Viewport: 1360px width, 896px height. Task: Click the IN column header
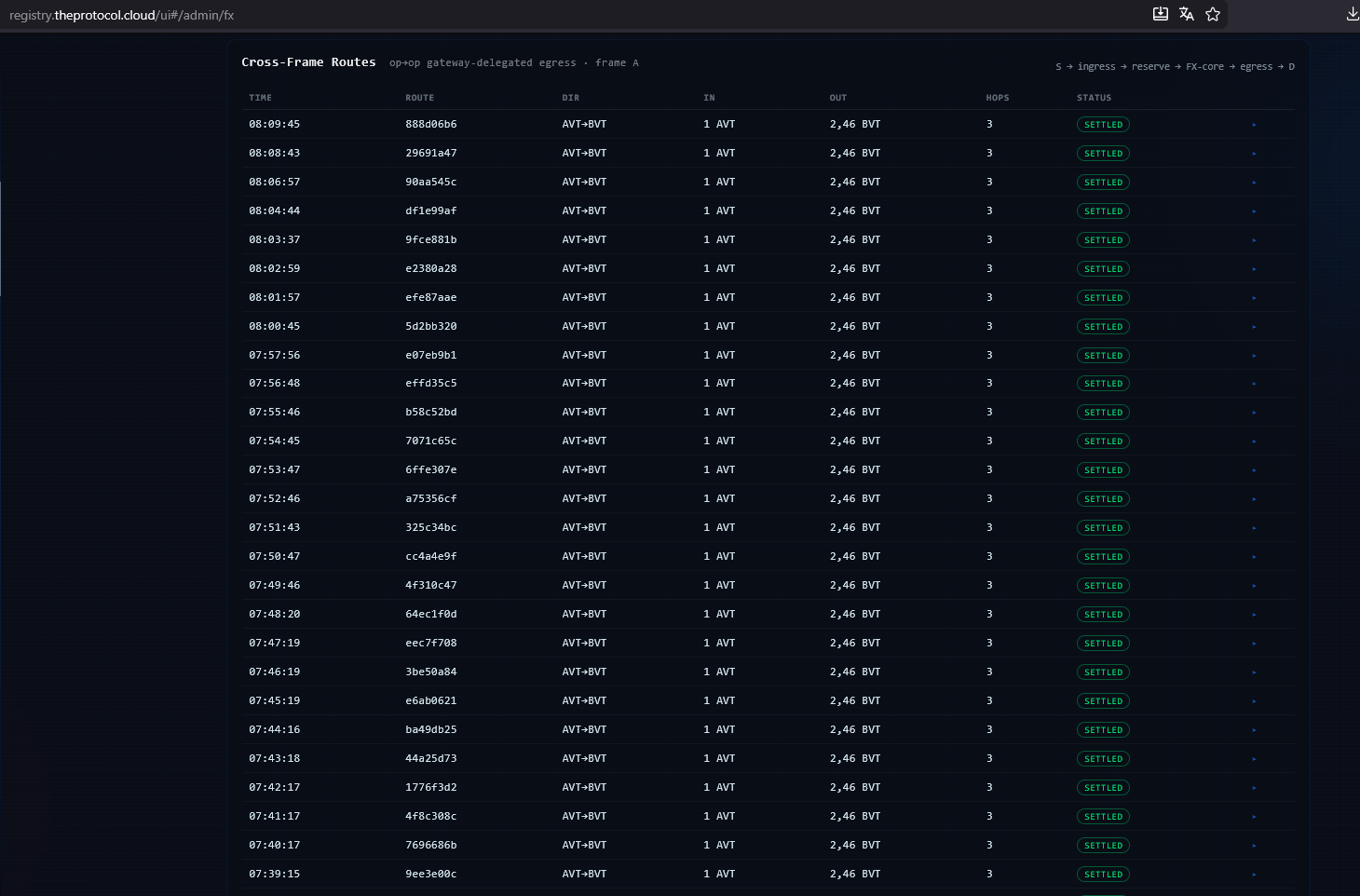click(x=709, y=98)
